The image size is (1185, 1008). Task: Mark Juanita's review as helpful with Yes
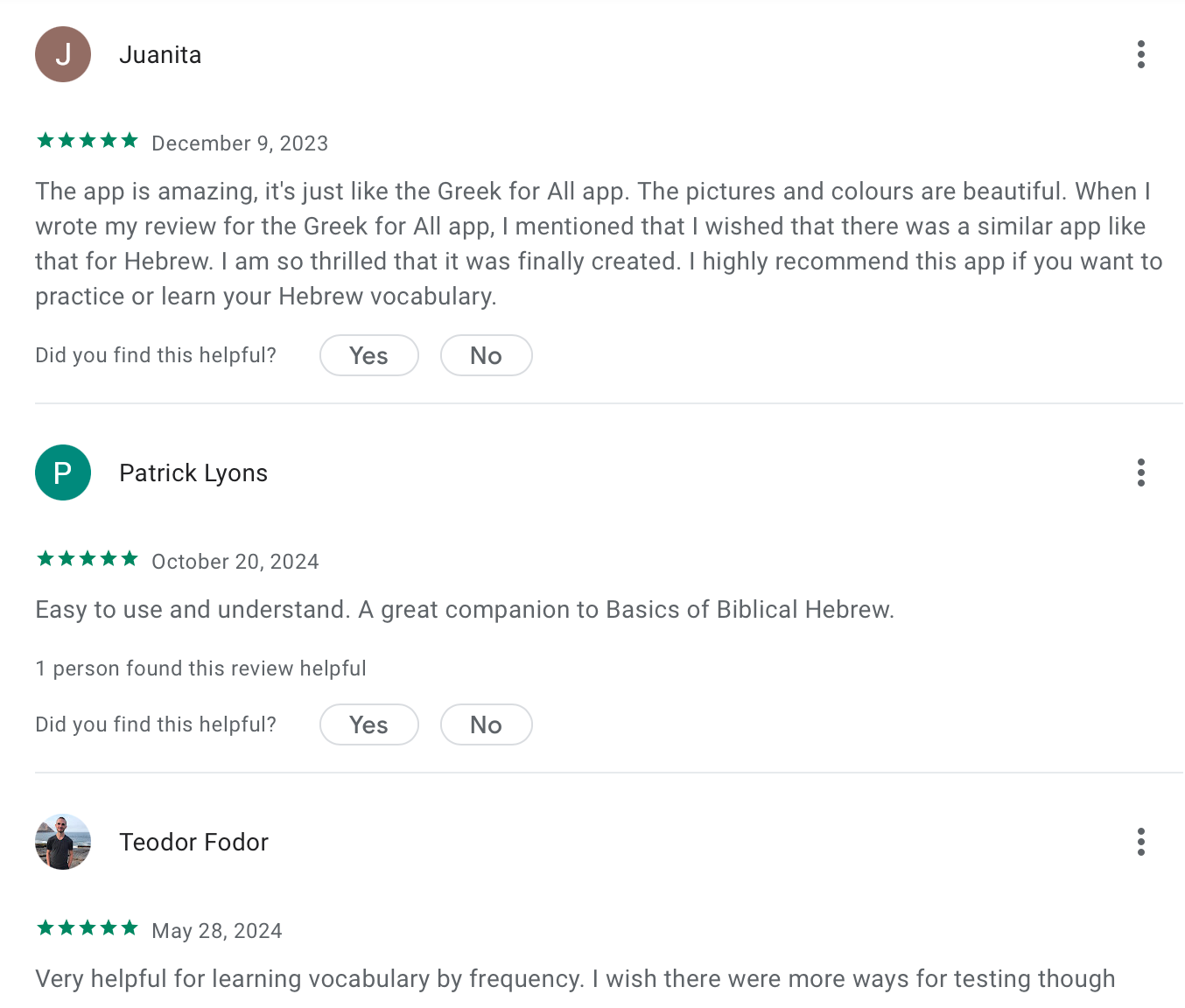(x=369, y=355)
